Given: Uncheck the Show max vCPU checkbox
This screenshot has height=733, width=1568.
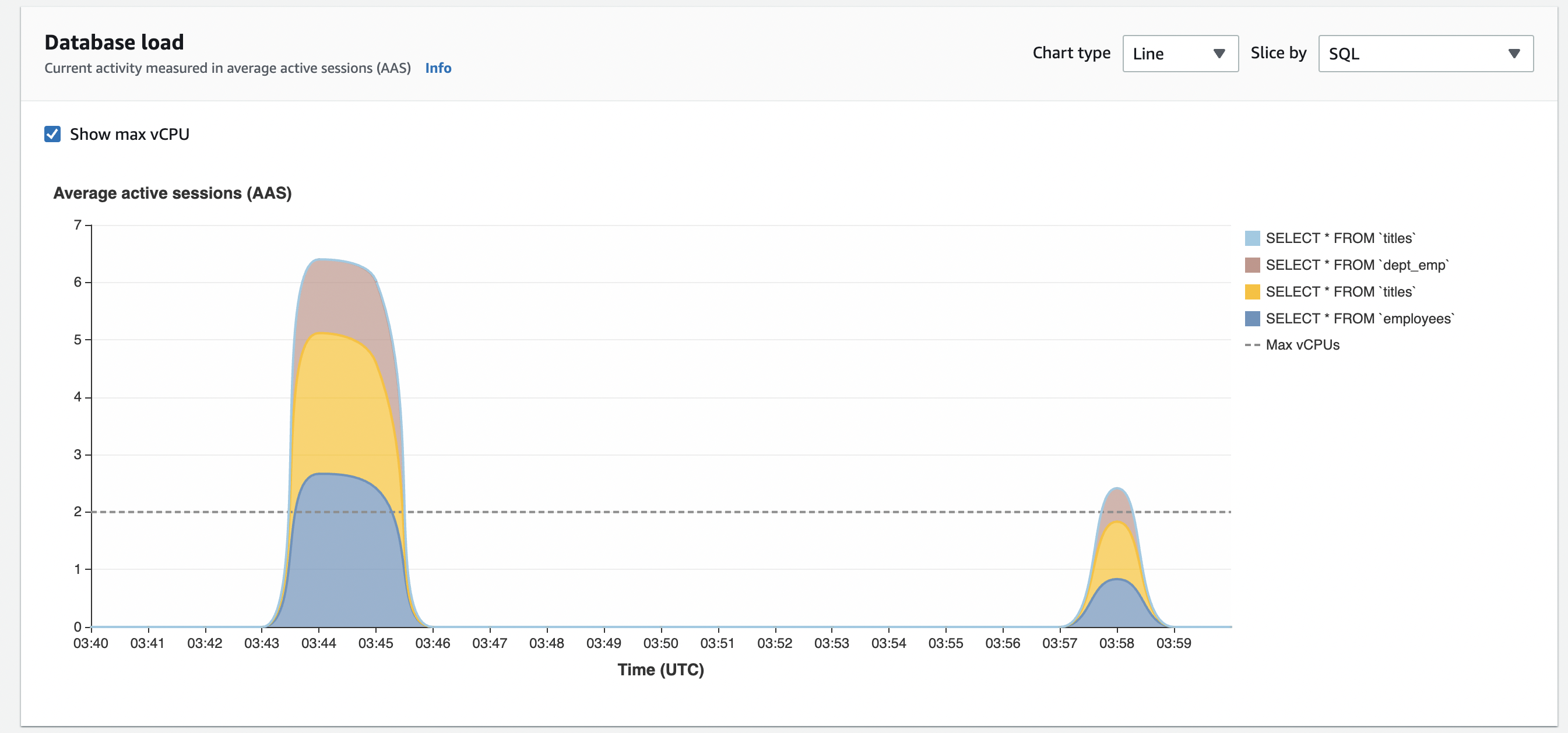Looking at the screenshot, I should click(x=52, y=134).
